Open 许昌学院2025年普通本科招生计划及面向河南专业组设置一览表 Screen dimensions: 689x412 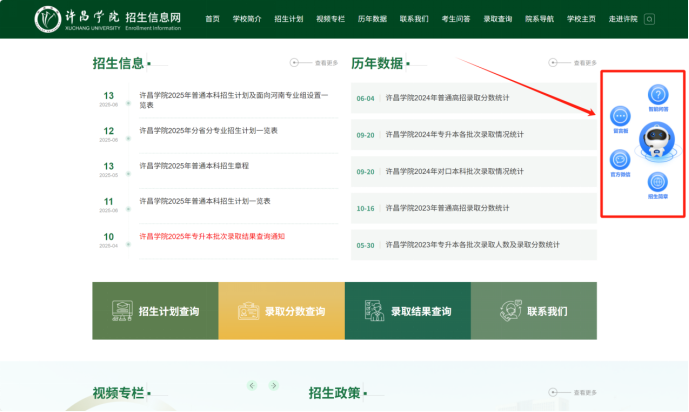[x=234, y=100]
